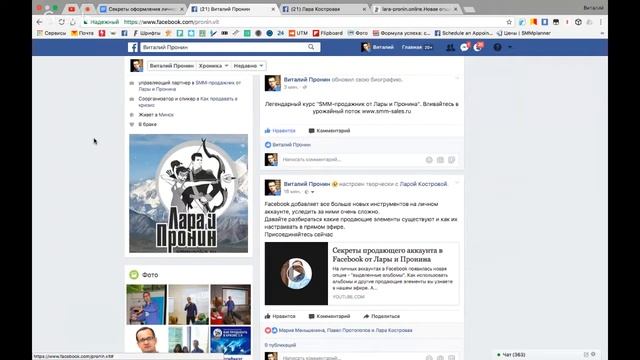Open Формула успеха bookmark

click(x=401, y=33)
